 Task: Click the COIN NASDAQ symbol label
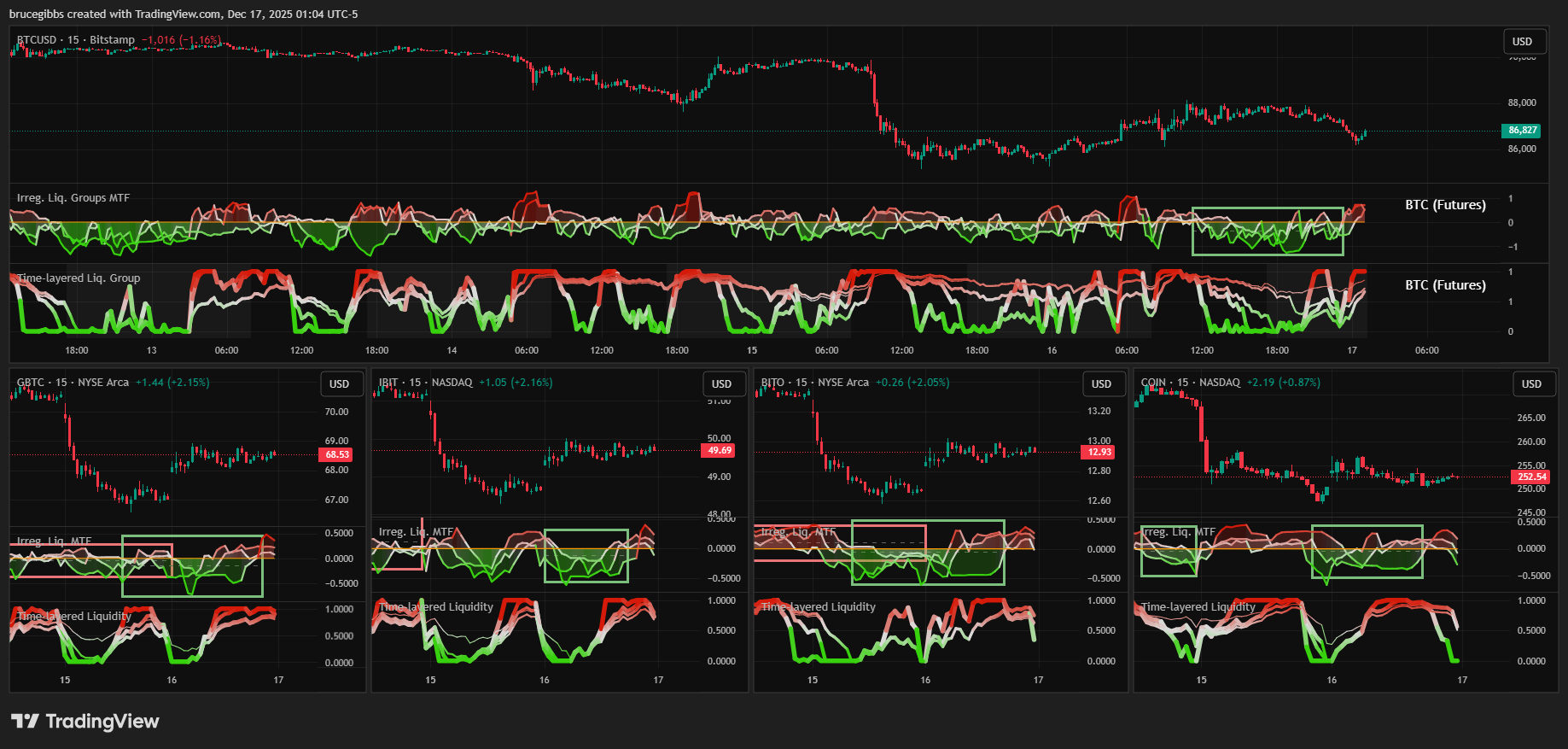point(1190,383)
